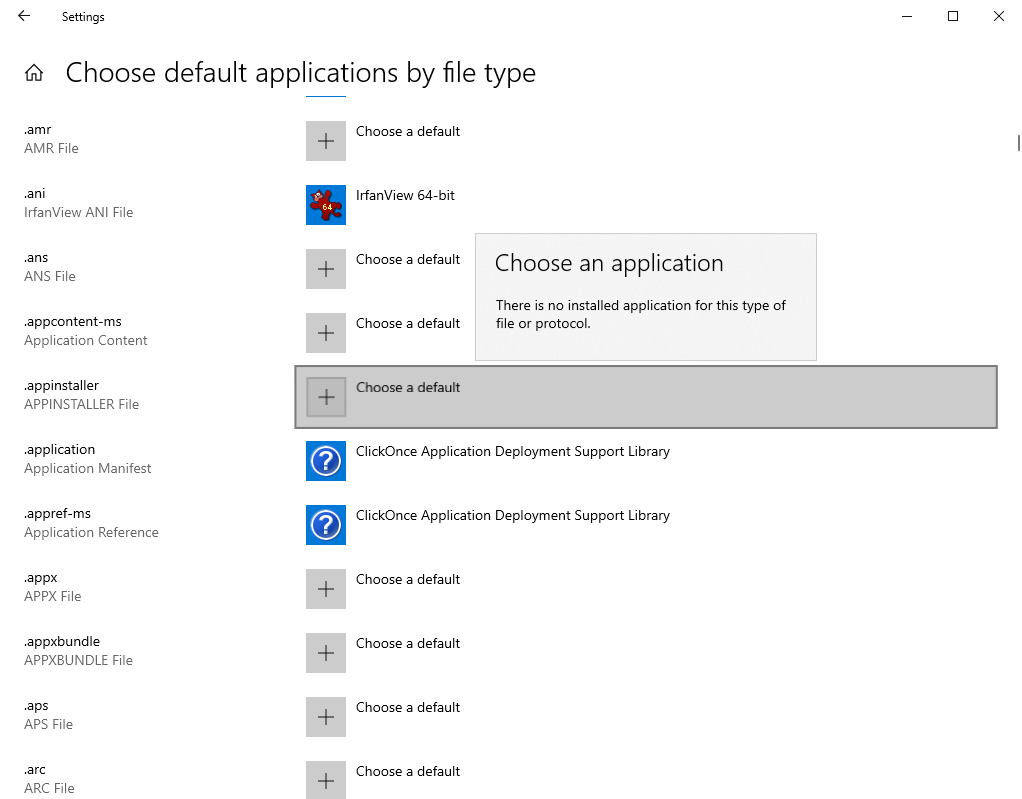Click the plus icon for .appinstaller

coord(326,397)
